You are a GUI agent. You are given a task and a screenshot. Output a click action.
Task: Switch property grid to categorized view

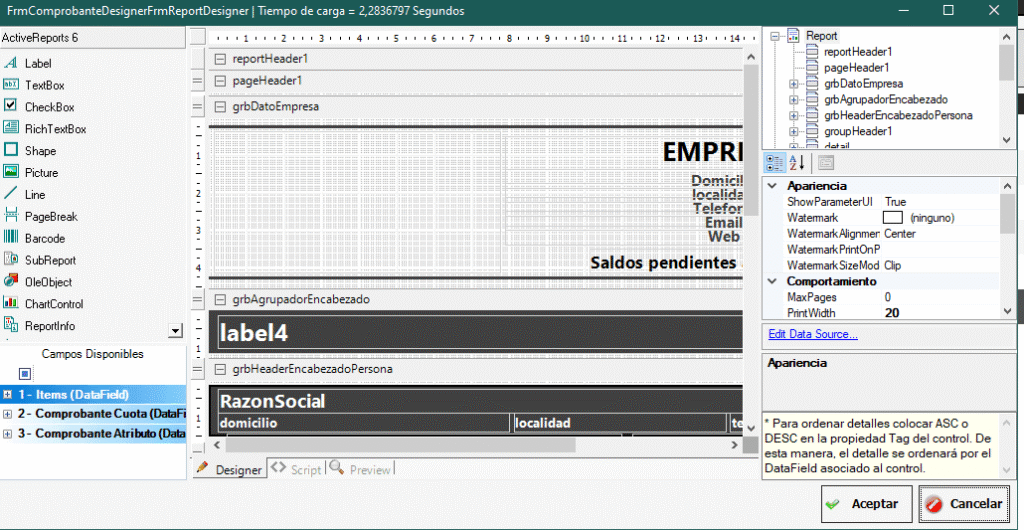pyautogui.click(x=775, y=163)
